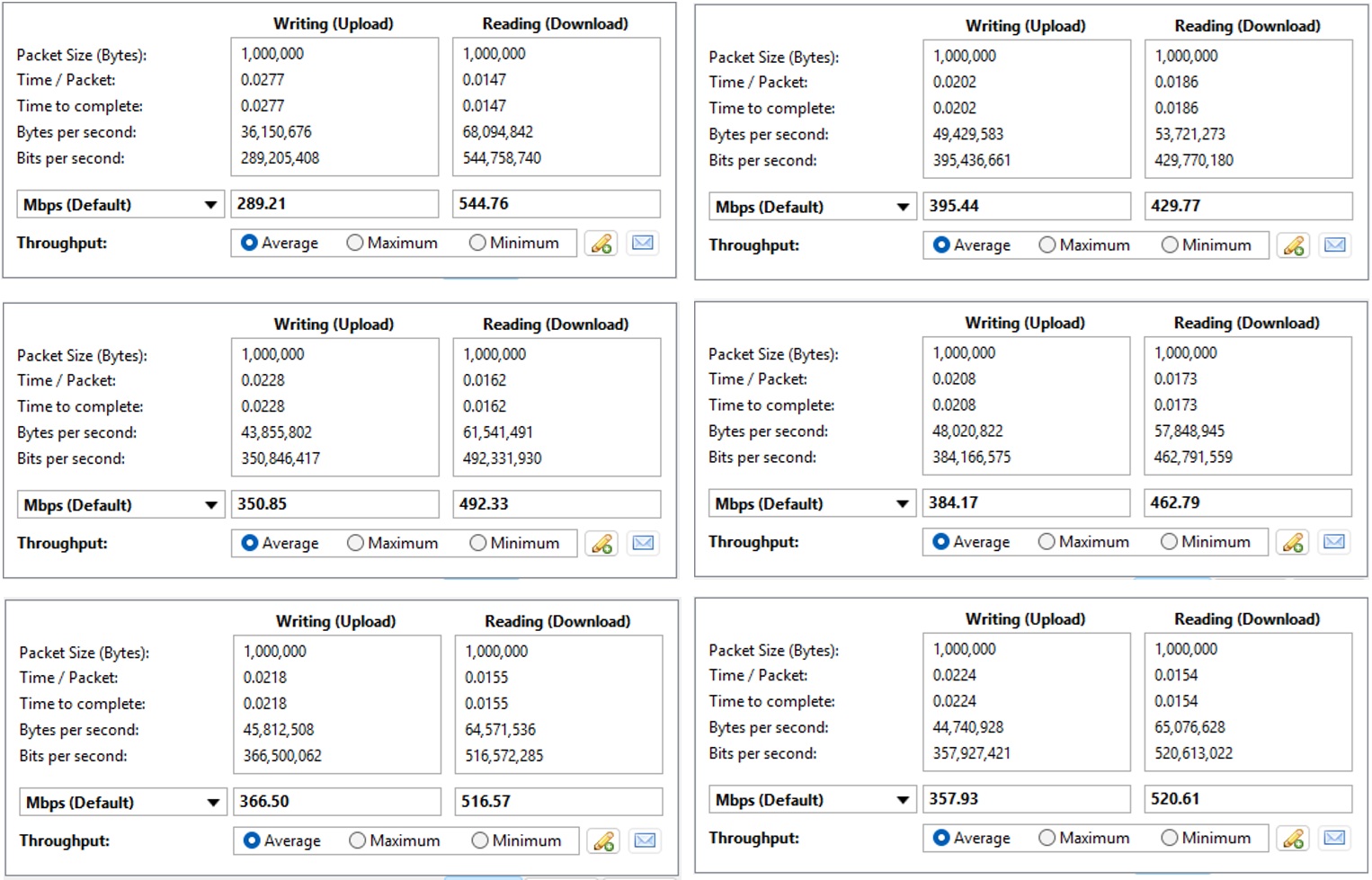This screenshot has height=880, width=1372.
Task: Click the 516.57 download speed field
Action: tap(558, 802)
